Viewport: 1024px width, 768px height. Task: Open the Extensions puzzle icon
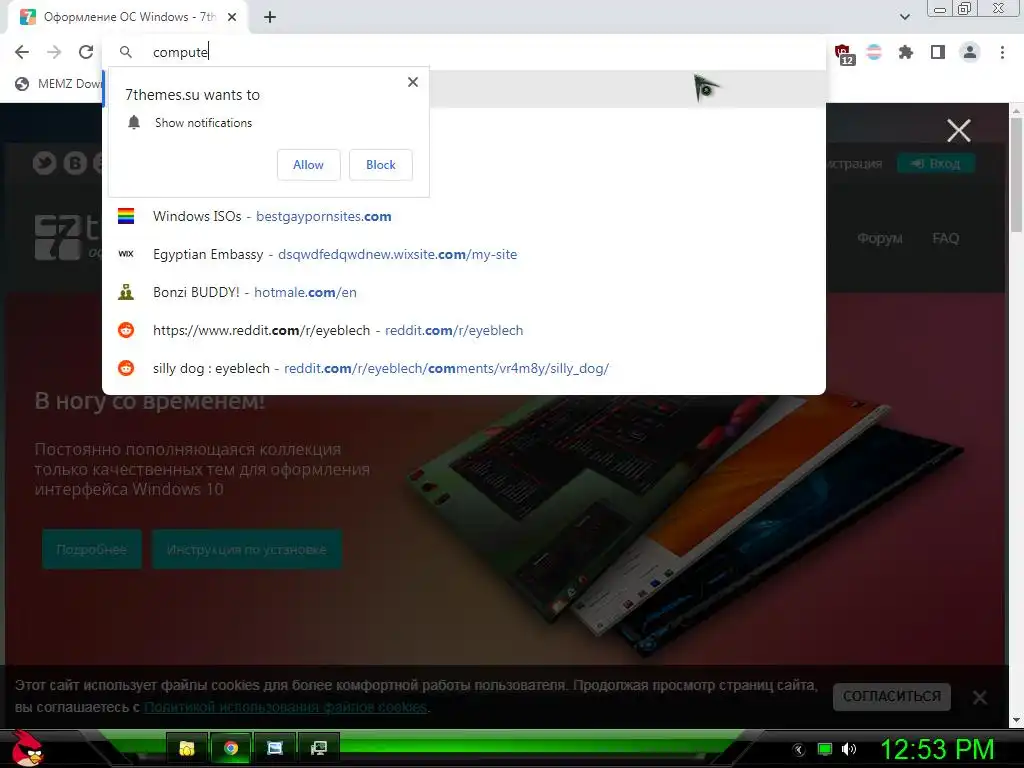coord(906,52)
